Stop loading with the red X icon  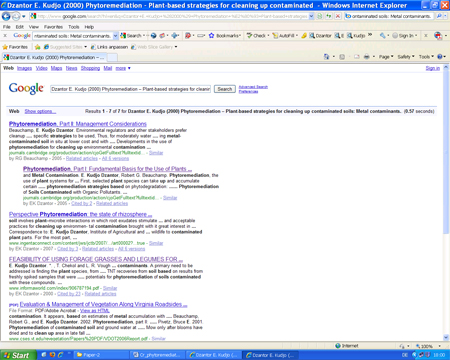pyautogui.click(x=338, y=16)
